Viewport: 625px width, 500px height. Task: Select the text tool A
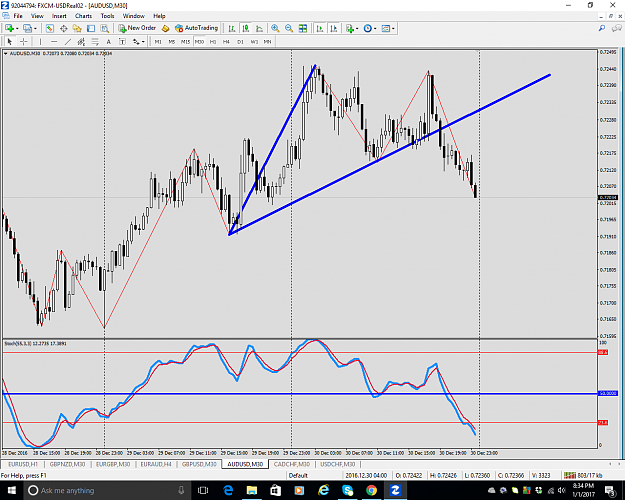click(108, 41)
